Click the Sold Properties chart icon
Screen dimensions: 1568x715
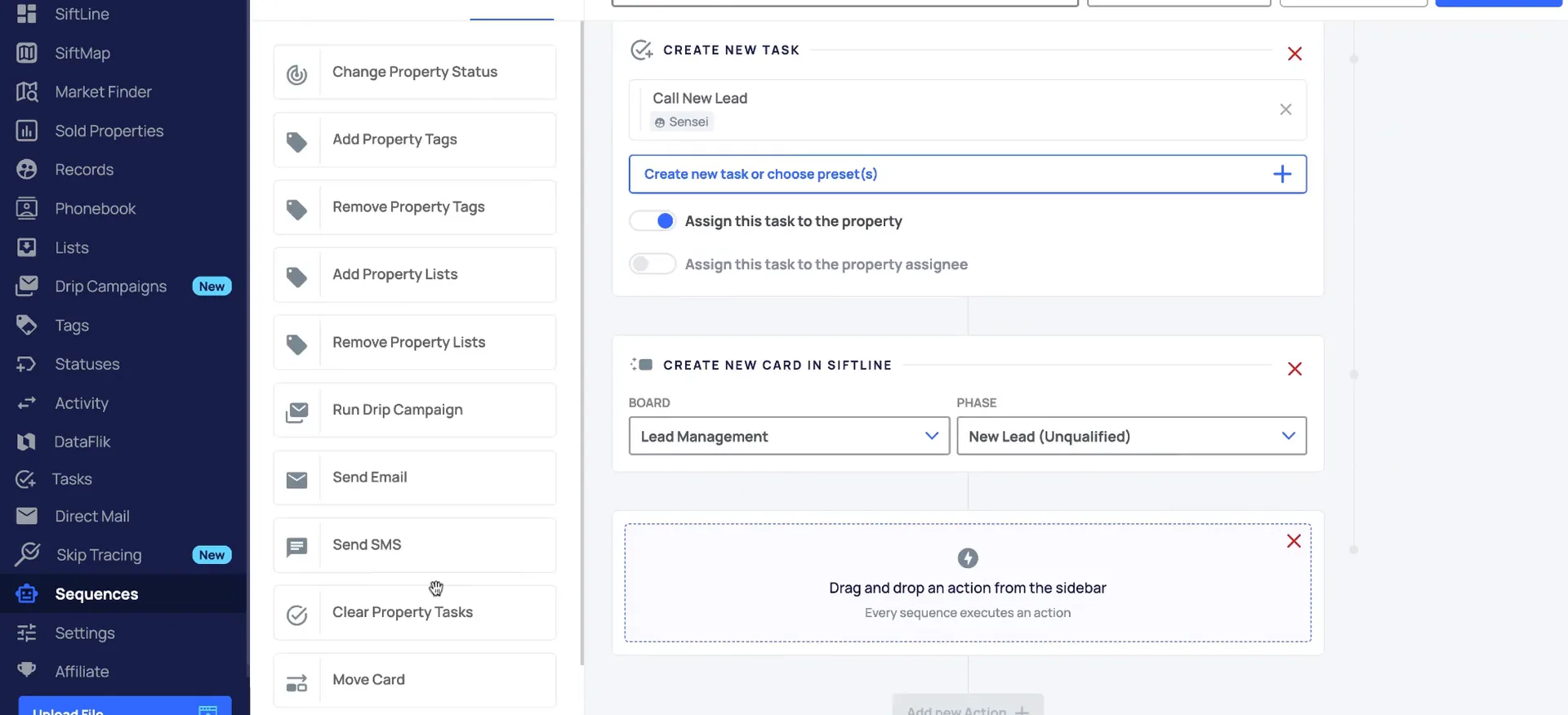point(27,131)
